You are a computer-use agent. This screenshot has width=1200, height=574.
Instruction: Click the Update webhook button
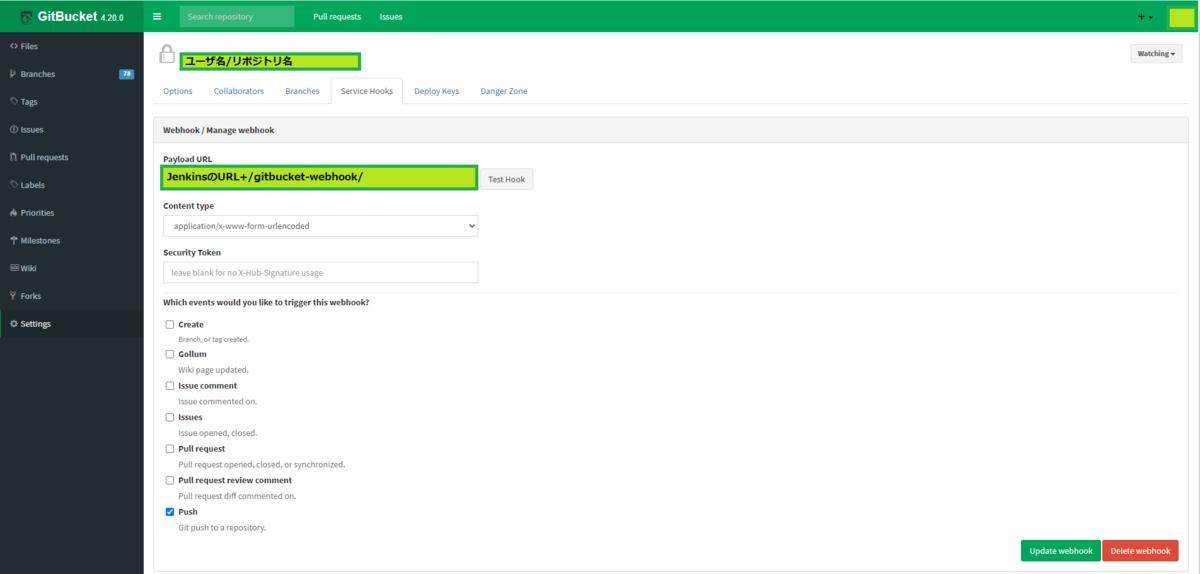1061,551
